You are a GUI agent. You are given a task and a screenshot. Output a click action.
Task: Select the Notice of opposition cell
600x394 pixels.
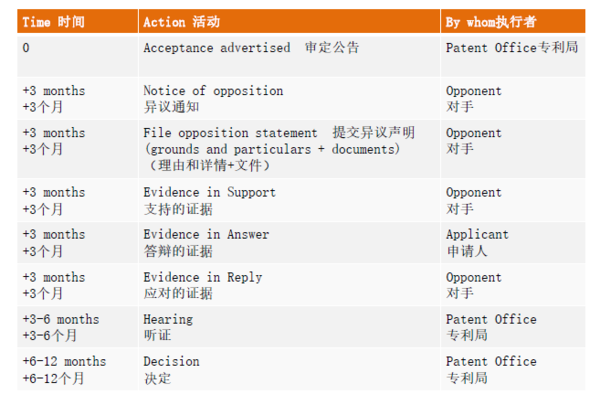289,99
